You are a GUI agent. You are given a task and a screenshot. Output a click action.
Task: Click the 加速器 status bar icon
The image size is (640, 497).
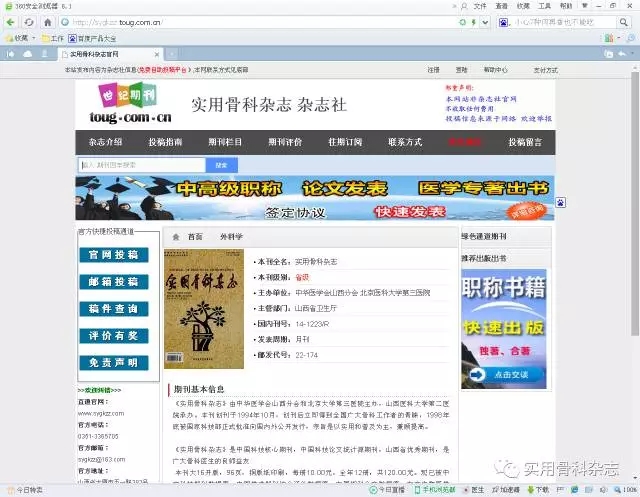(506, 489)
